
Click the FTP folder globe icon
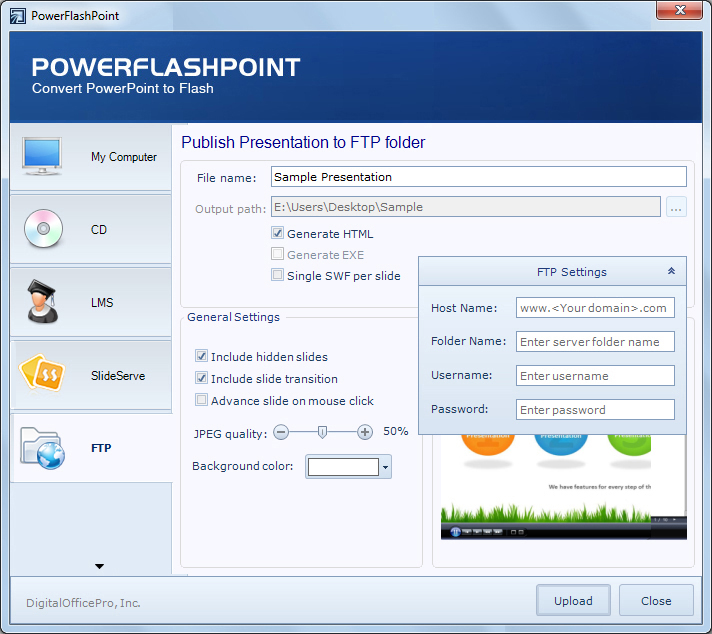point(43,448)
